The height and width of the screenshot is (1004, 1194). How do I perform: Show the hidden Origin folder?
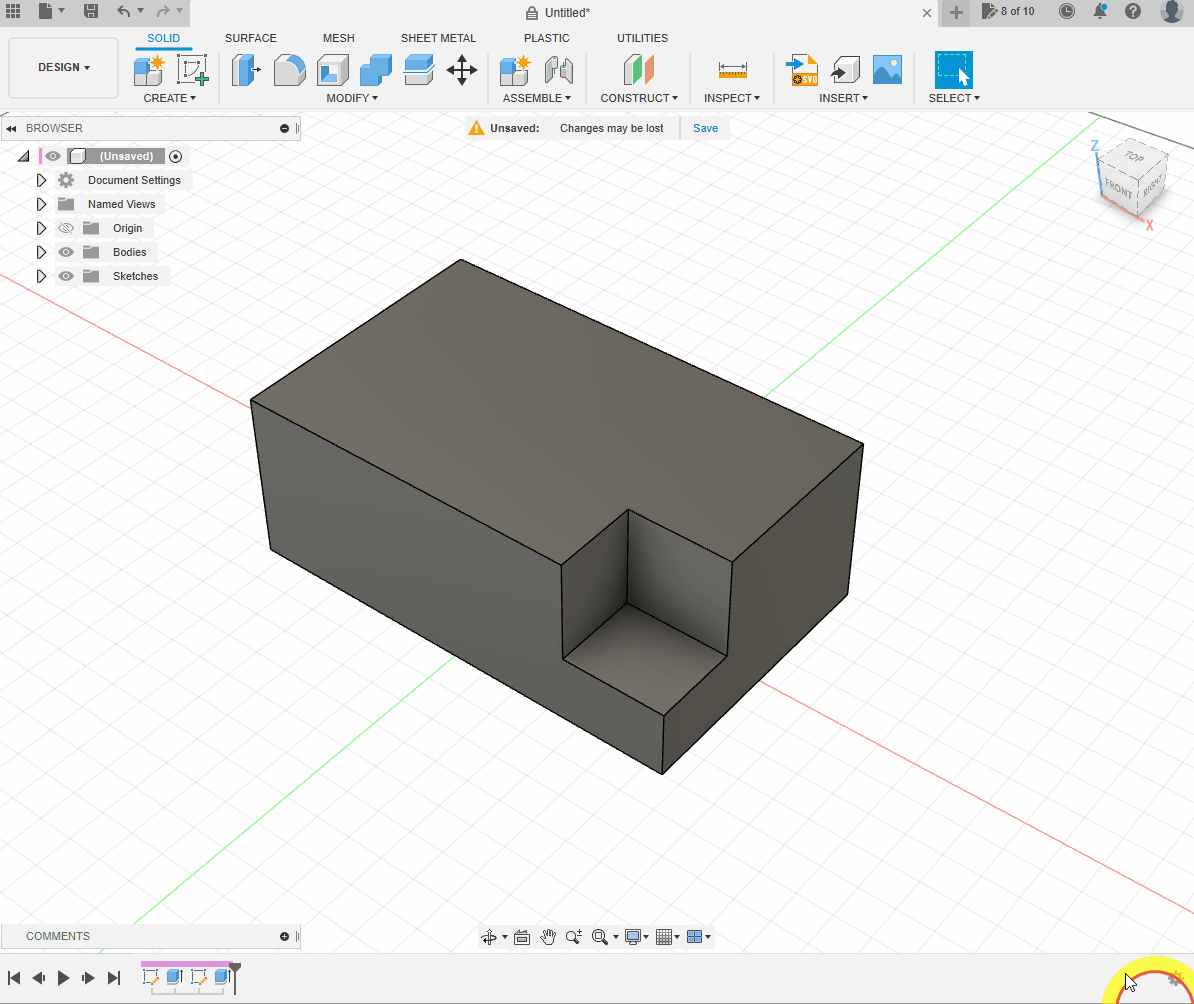(66, 228)
